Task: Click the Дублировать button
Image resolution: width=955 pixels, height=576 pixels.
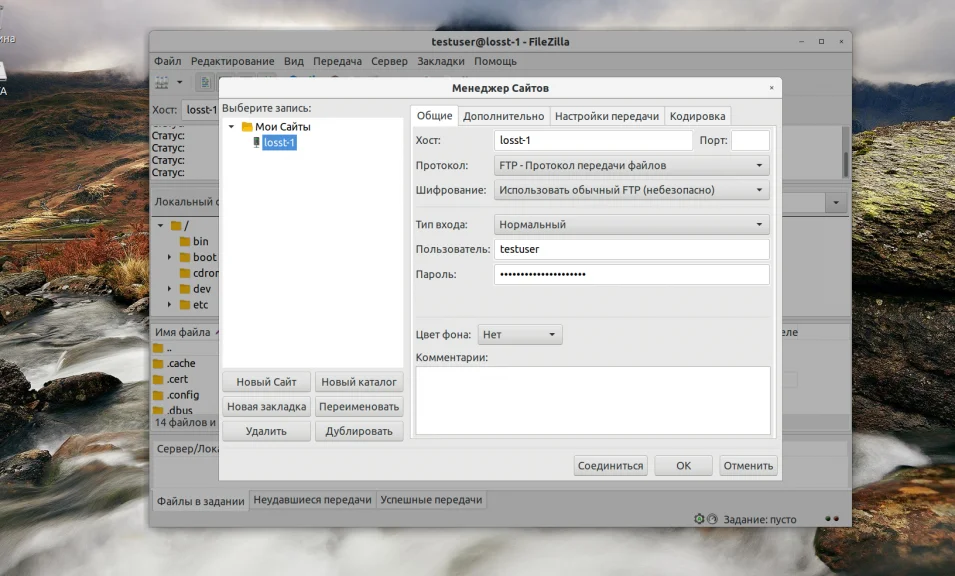Action: (x=359, y=431)
